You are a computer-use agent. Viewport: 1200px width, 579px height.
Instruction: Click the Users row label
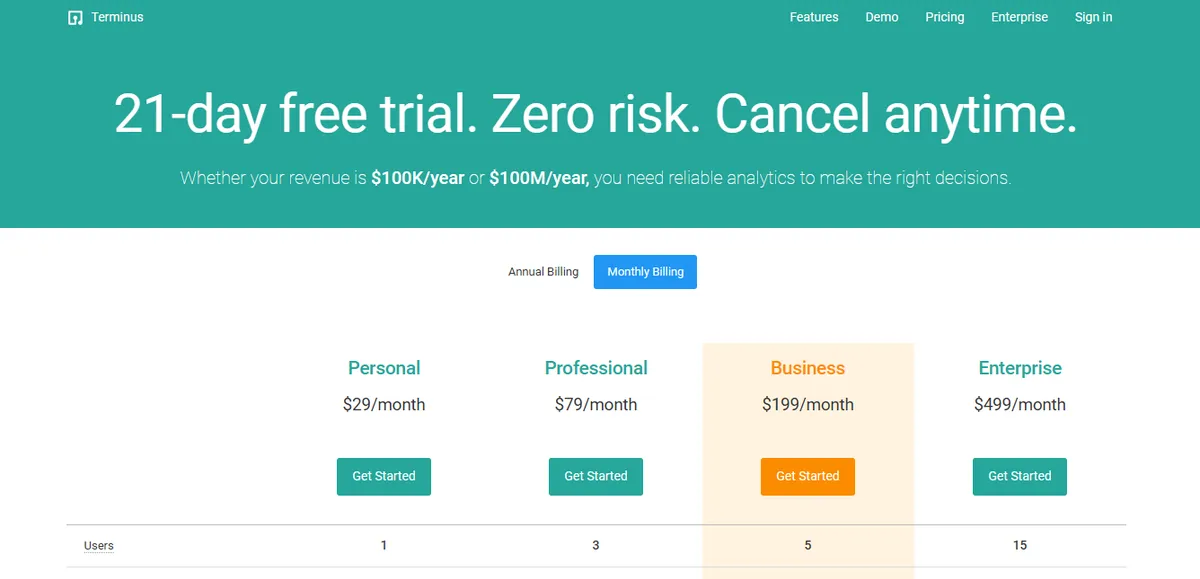pos(99,546)
